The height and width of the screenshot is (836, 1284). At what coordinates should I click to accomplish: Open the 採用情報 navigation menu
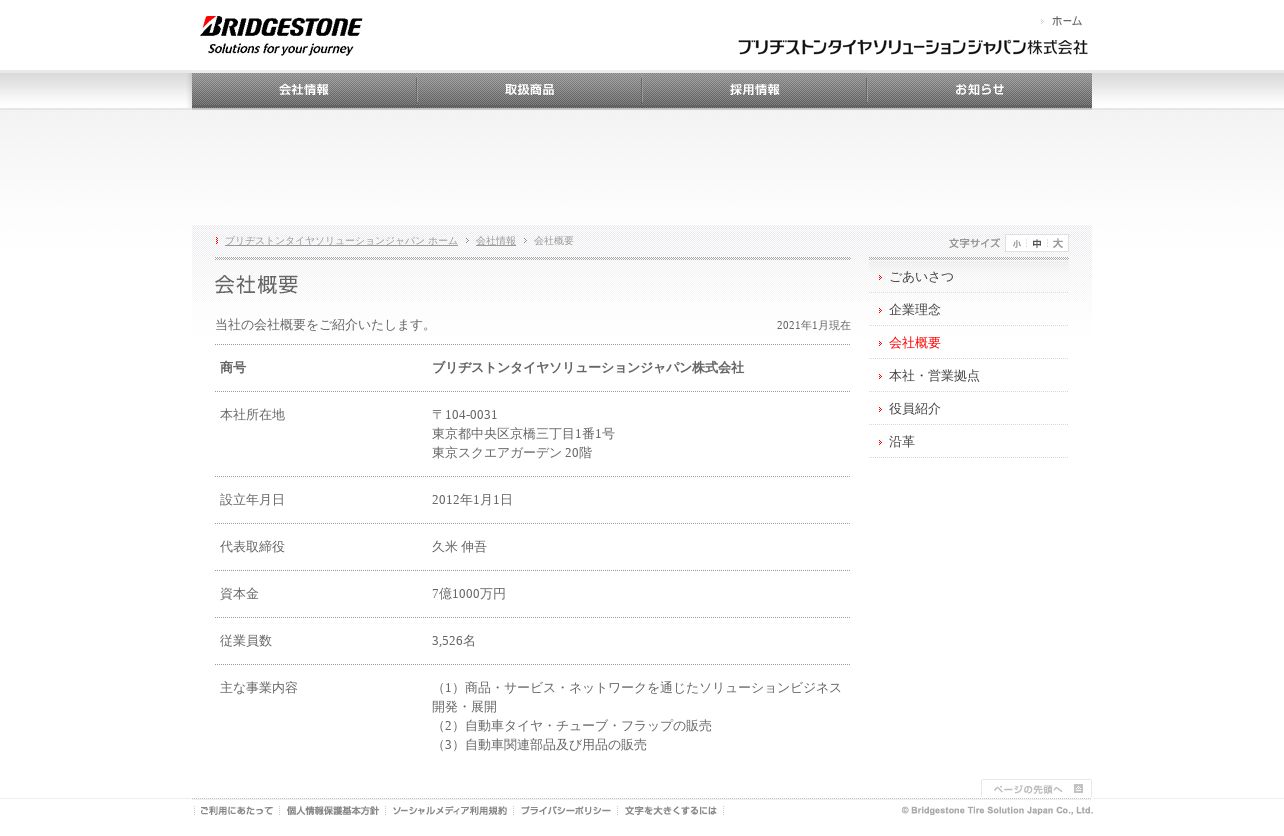(x=754, y=90)
